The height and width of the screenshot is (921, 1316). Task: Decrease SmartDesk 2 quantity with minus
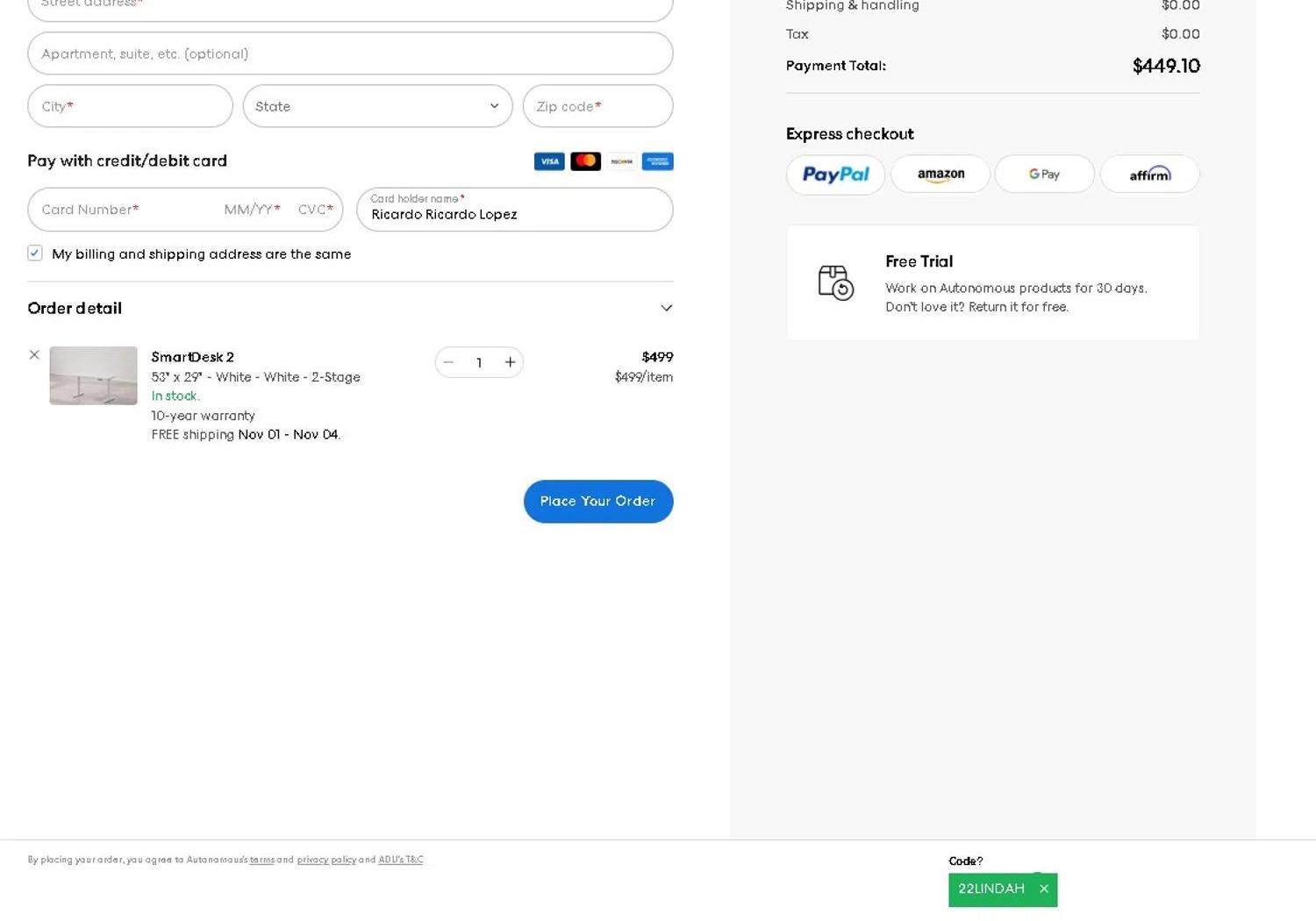448,362
